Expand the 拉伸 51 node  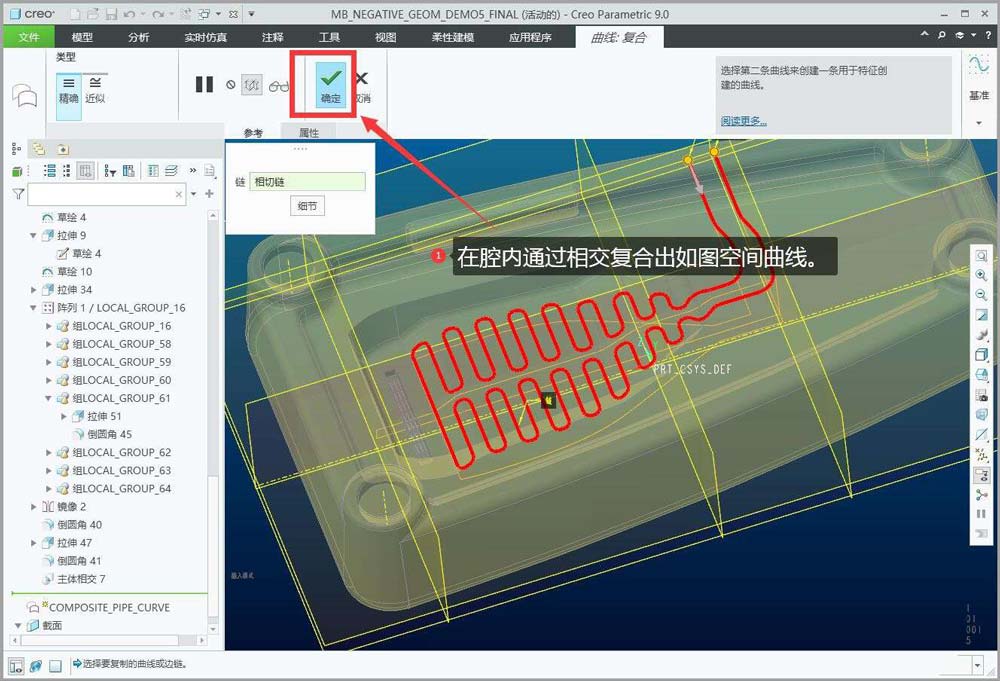pyautogui.click(x=63, y=416)
